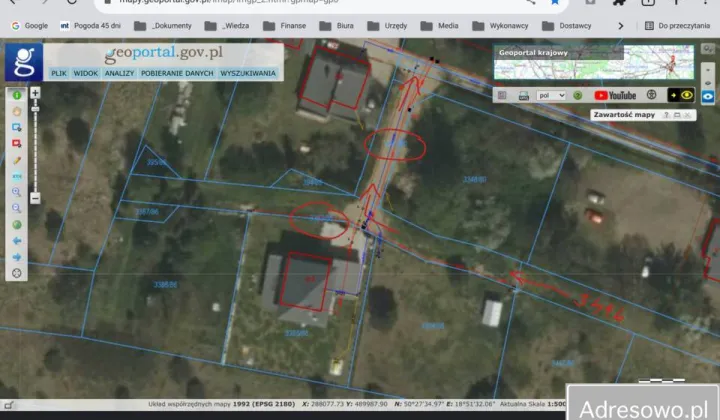Open the YouTube channel icon
Screen dimensions: 720x420
[615, 96]
